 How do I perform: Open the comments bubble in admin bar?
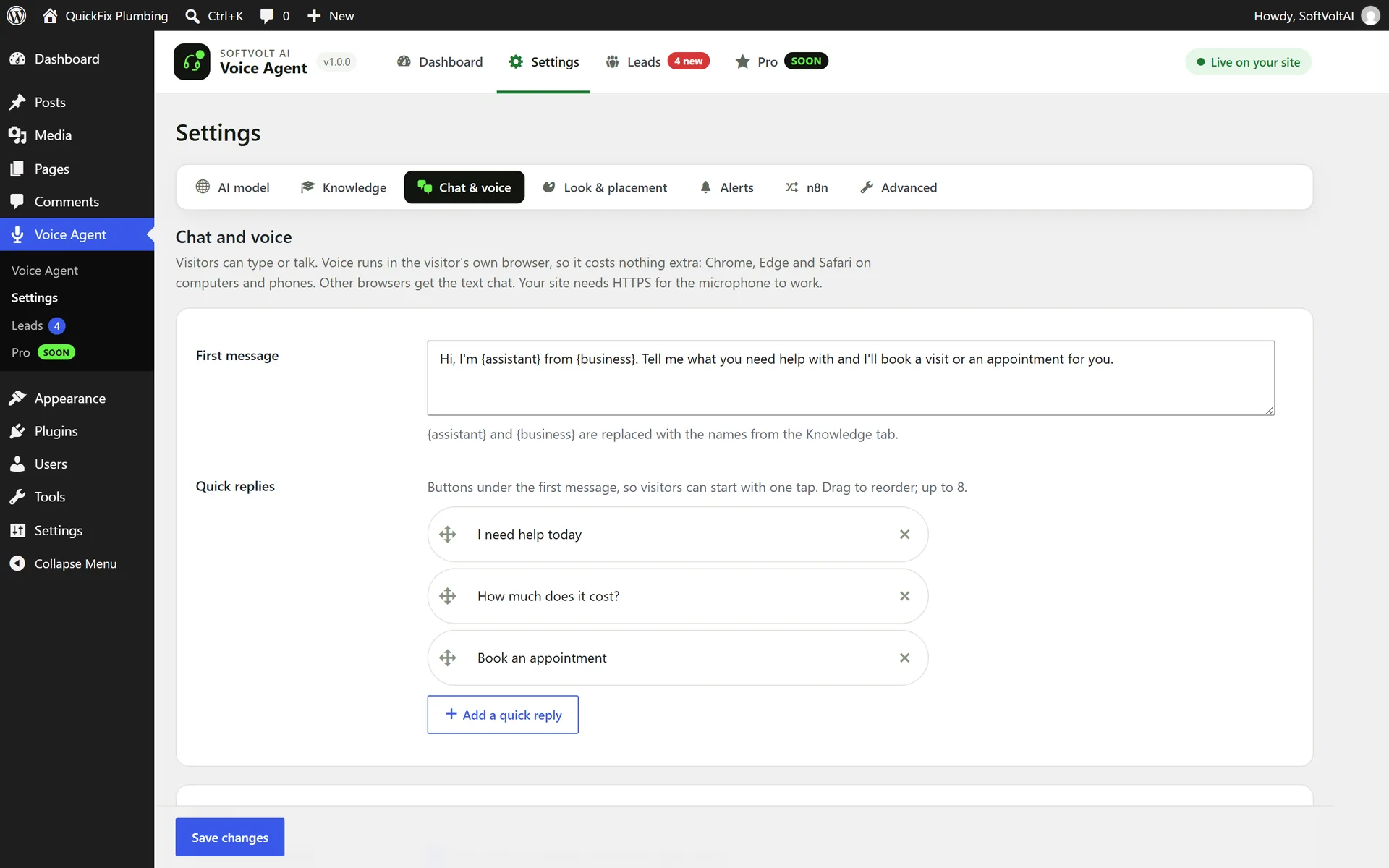(x=275, y=15)
